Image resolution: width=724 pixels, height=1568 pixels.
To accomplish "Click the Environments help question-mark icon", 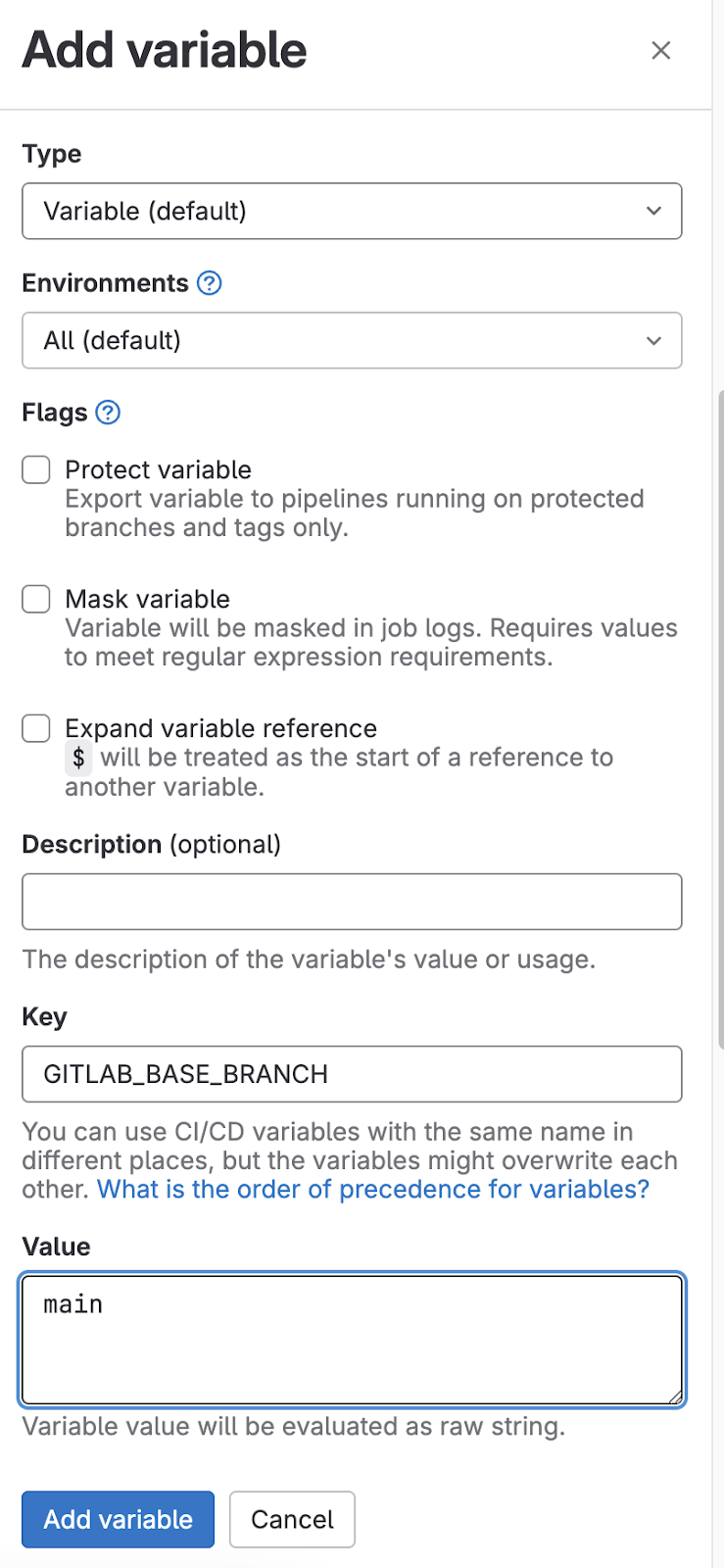I will coord(209,283).
